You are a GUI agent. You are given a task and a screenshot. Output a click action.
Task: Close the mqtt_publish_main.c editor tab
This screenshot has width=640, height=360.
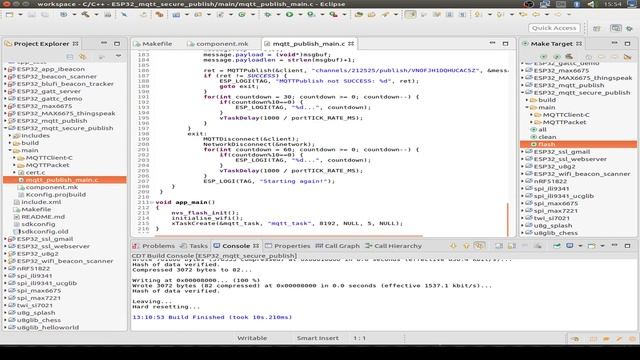[x=351, y=44]
